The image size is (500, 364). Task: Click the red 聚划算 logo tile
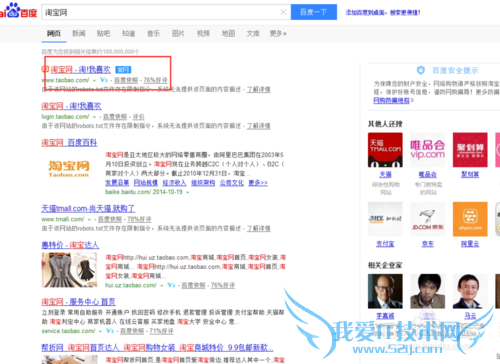click(x=470, y=150)
